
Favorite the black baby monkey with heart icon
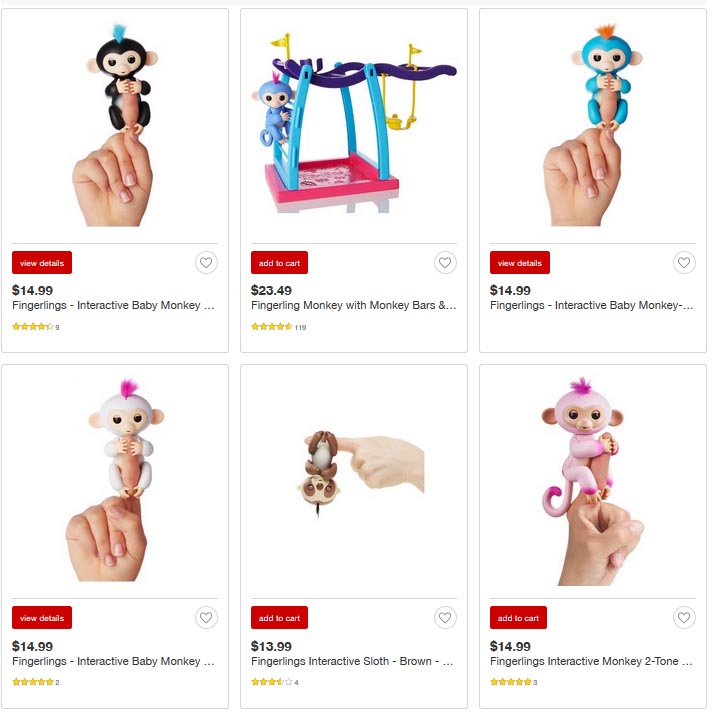(206, 262)
